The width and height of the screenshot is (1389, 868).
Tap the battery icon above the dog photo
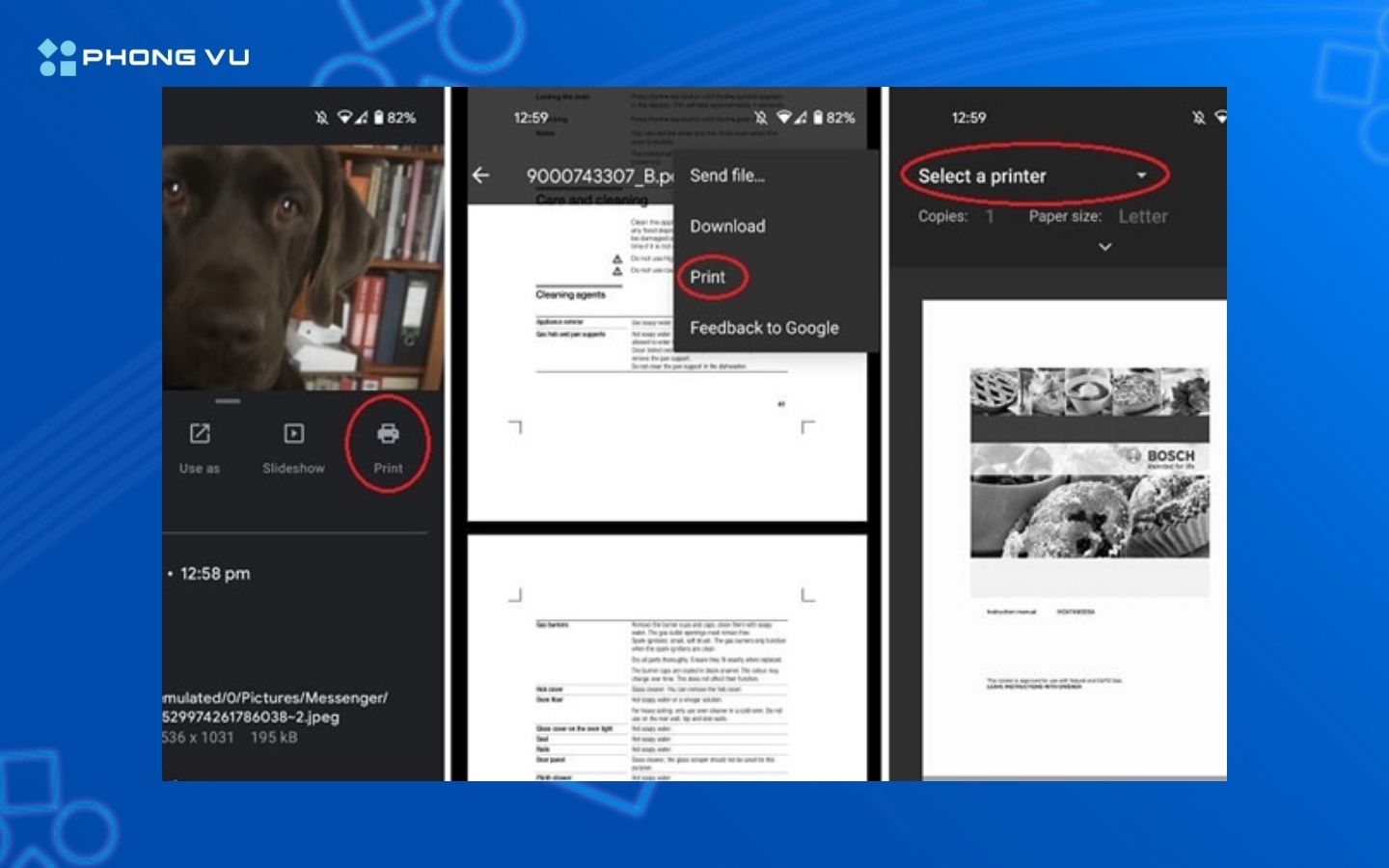pyautogui.click(x=379, y=118)
